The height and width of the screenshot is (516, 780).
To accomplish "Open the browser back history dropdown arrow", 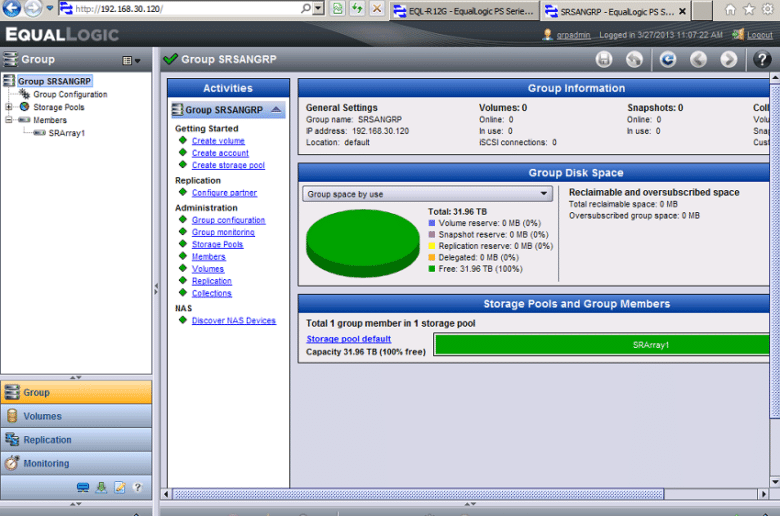I will 50,8.
